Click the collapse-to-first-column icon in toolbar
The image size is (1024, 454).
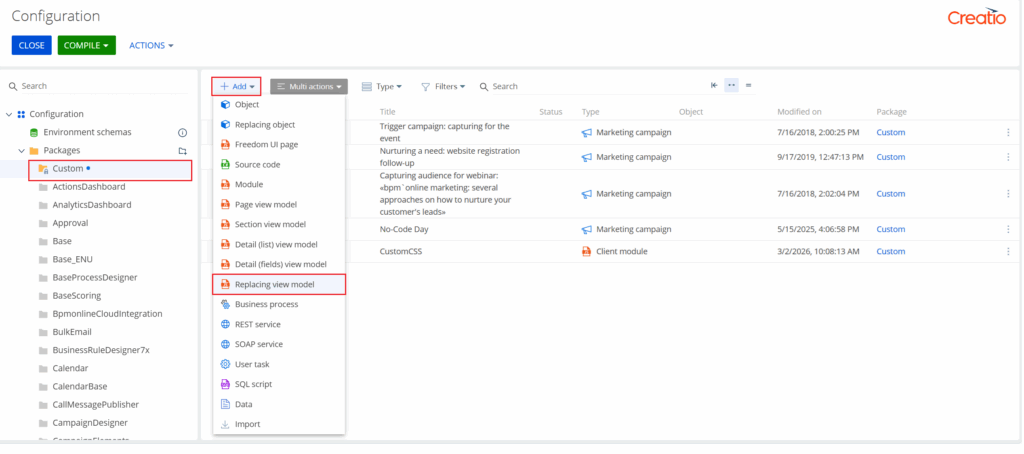[x=714, y=86]
